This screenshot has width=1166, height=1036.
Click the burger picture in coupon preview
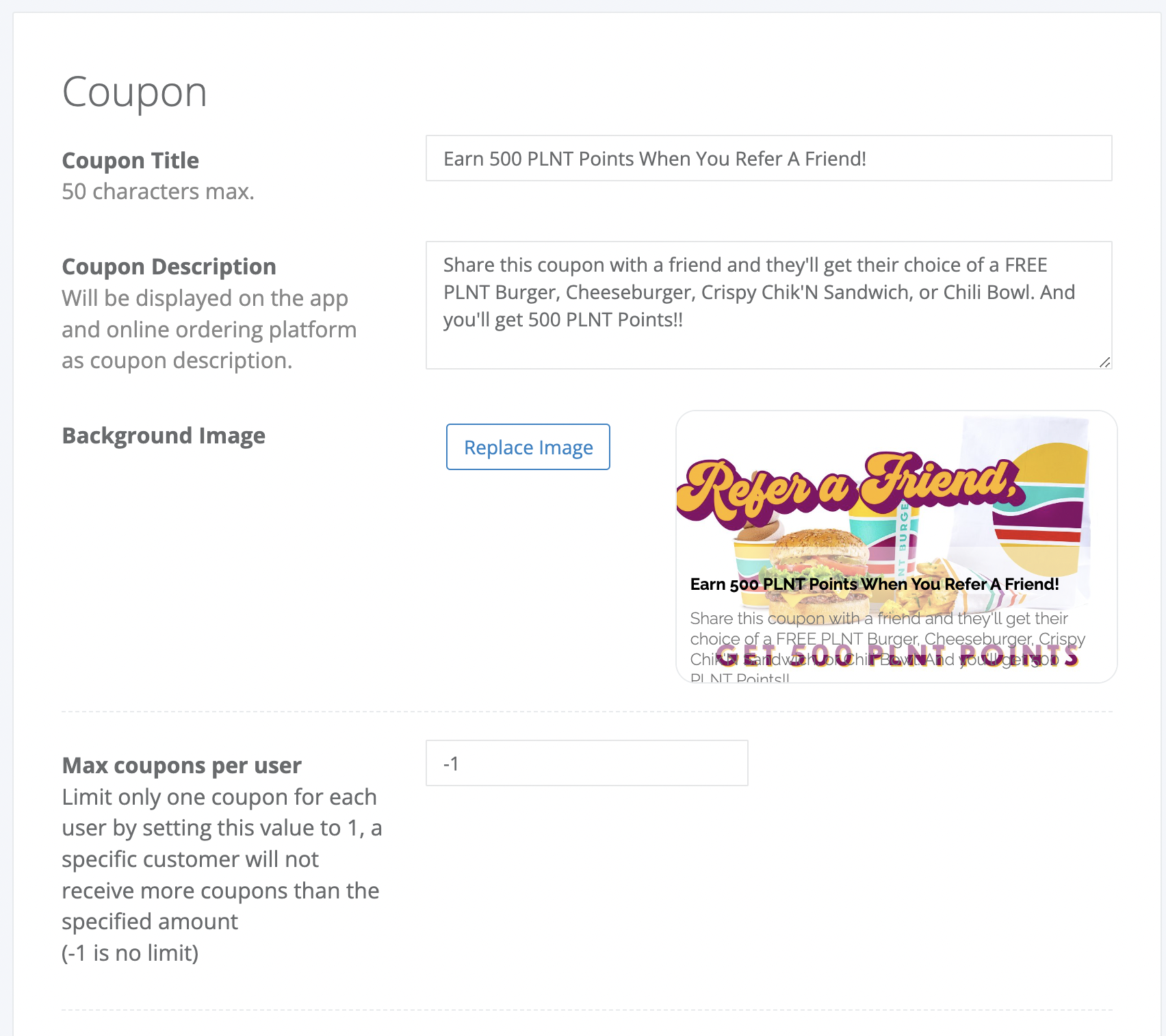[x=818, y=568]
